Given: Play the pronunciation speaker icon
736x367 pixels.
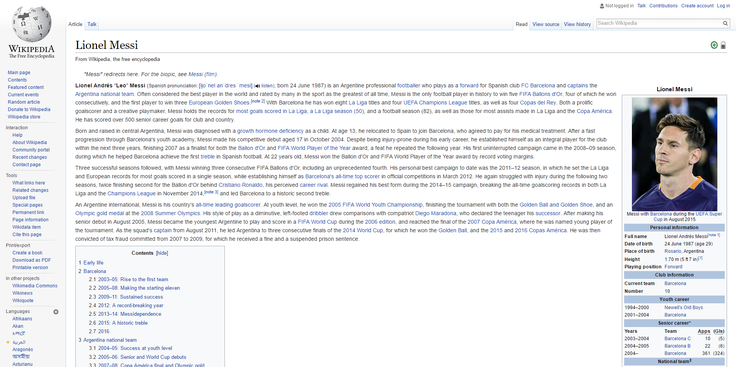Looking at the screenshot, I should pyautogui.click(x=257, y=86).
